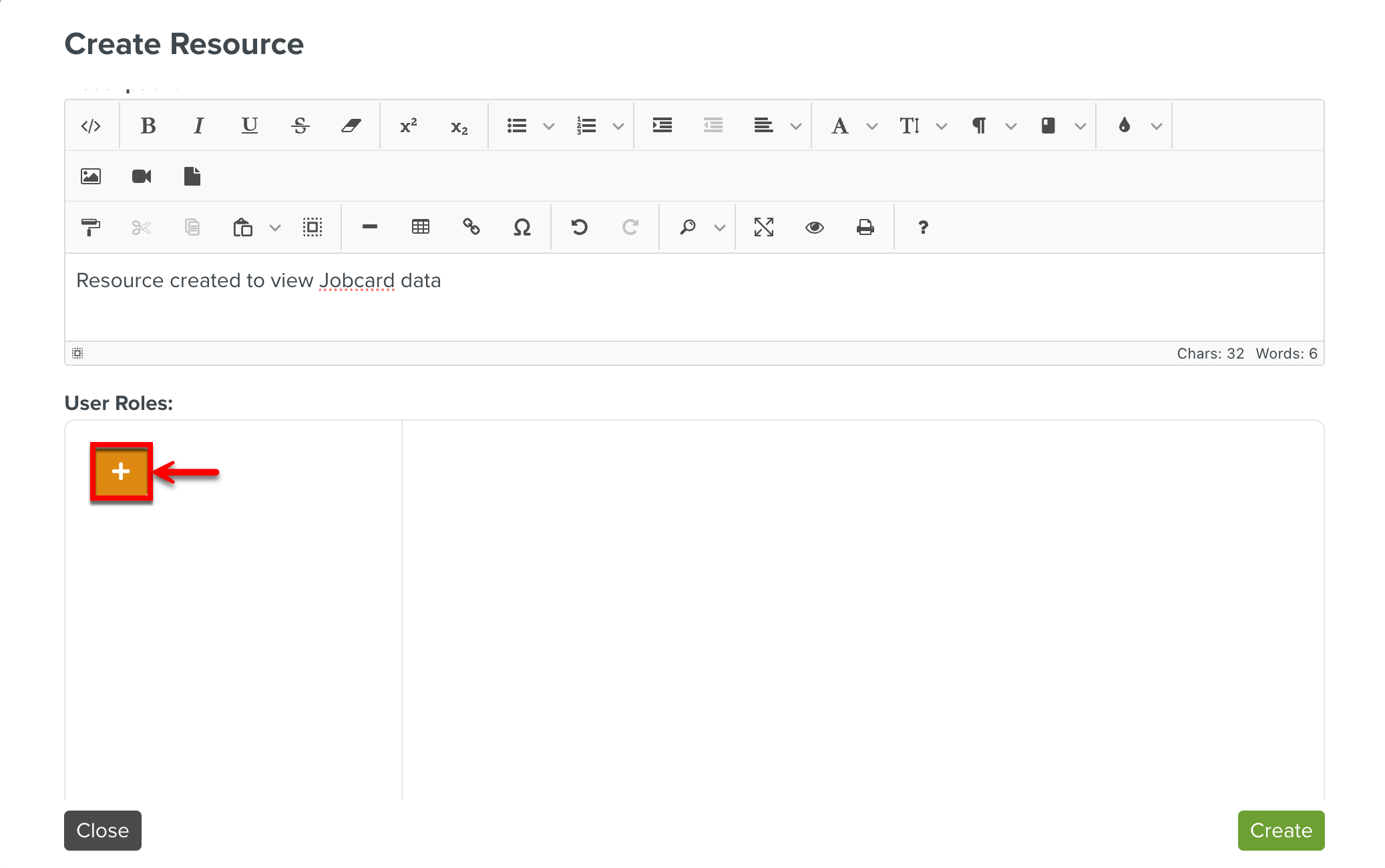The width and height of the screenshot is (1385, 868).
Task: Toggle bold formatting
Action: pyautogui.click(x=148, y=126)
